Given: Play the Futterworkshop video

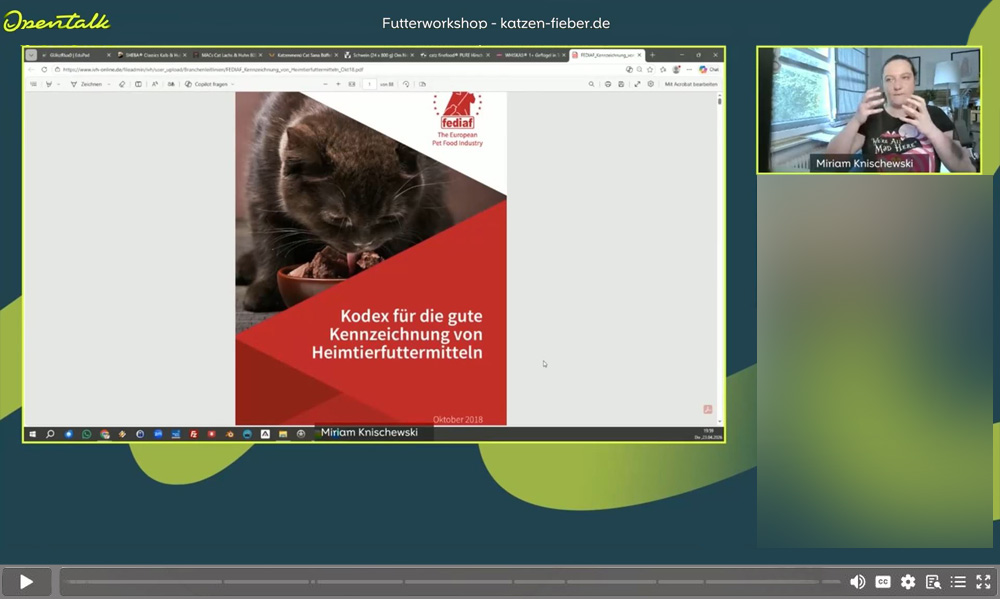Looking at the screenshot, I should (26, 582).
